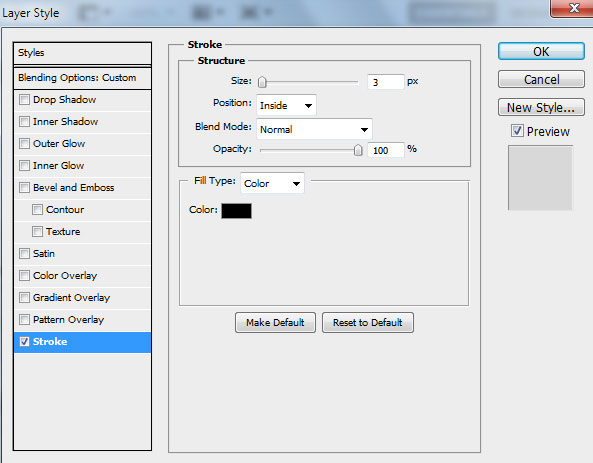
Task: Open the Pattern Overlay settings label
Action: (68, 320)
